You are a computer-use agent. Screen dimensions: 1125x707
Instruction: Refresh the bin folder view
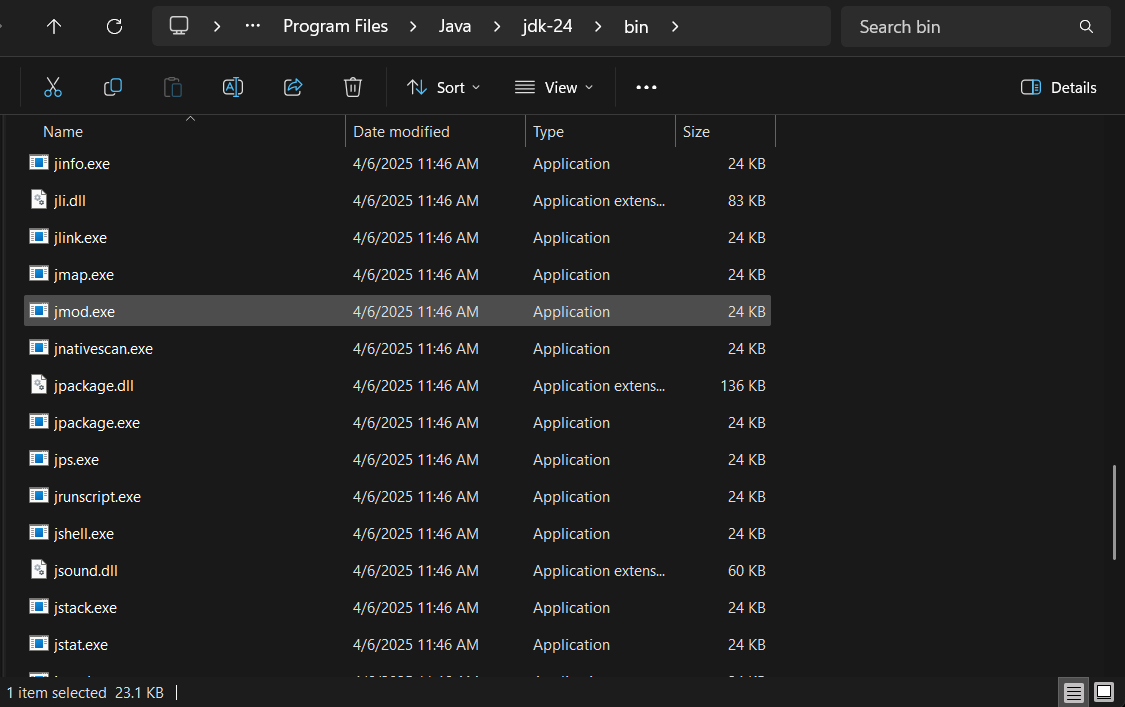114,27
